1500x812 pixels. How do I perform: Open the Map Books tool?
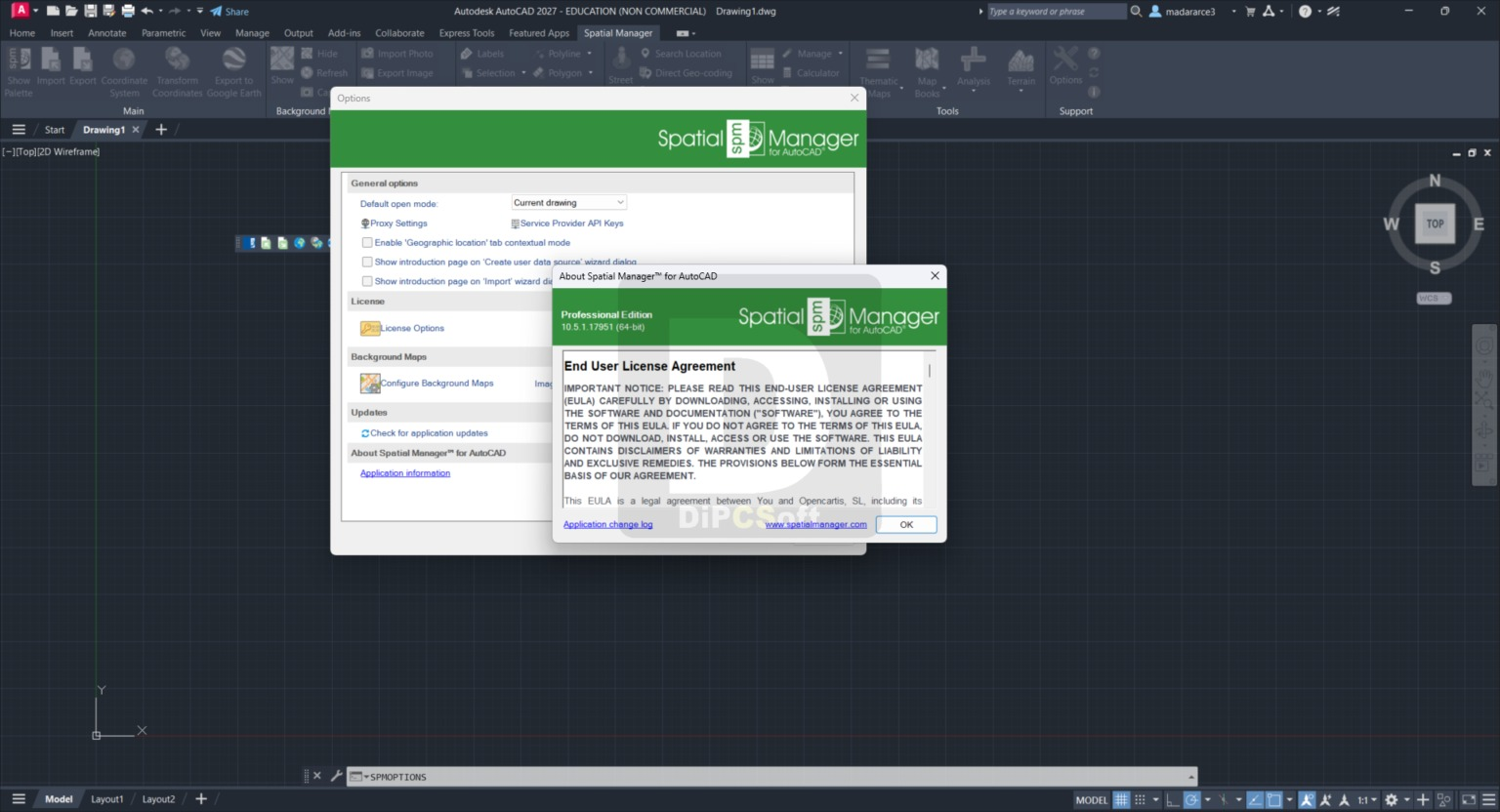[x=926, y=68]
